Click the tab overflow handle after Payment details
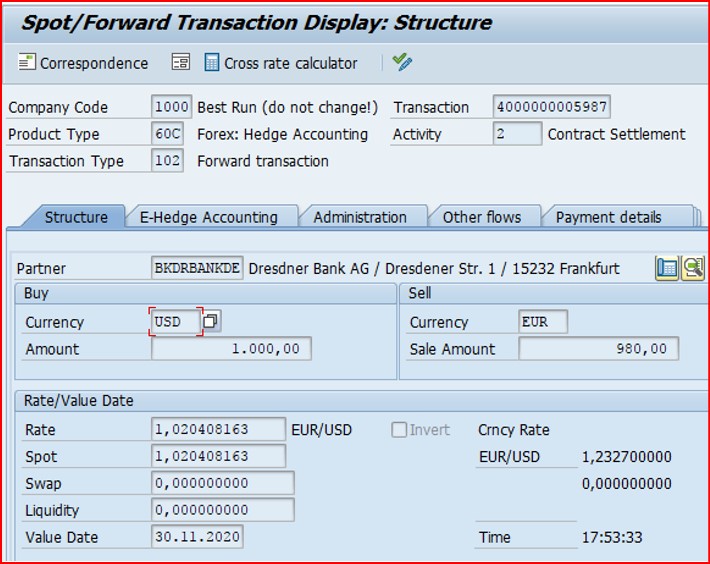Viewport: 710px width, 564px height. [x=698, y=216]
